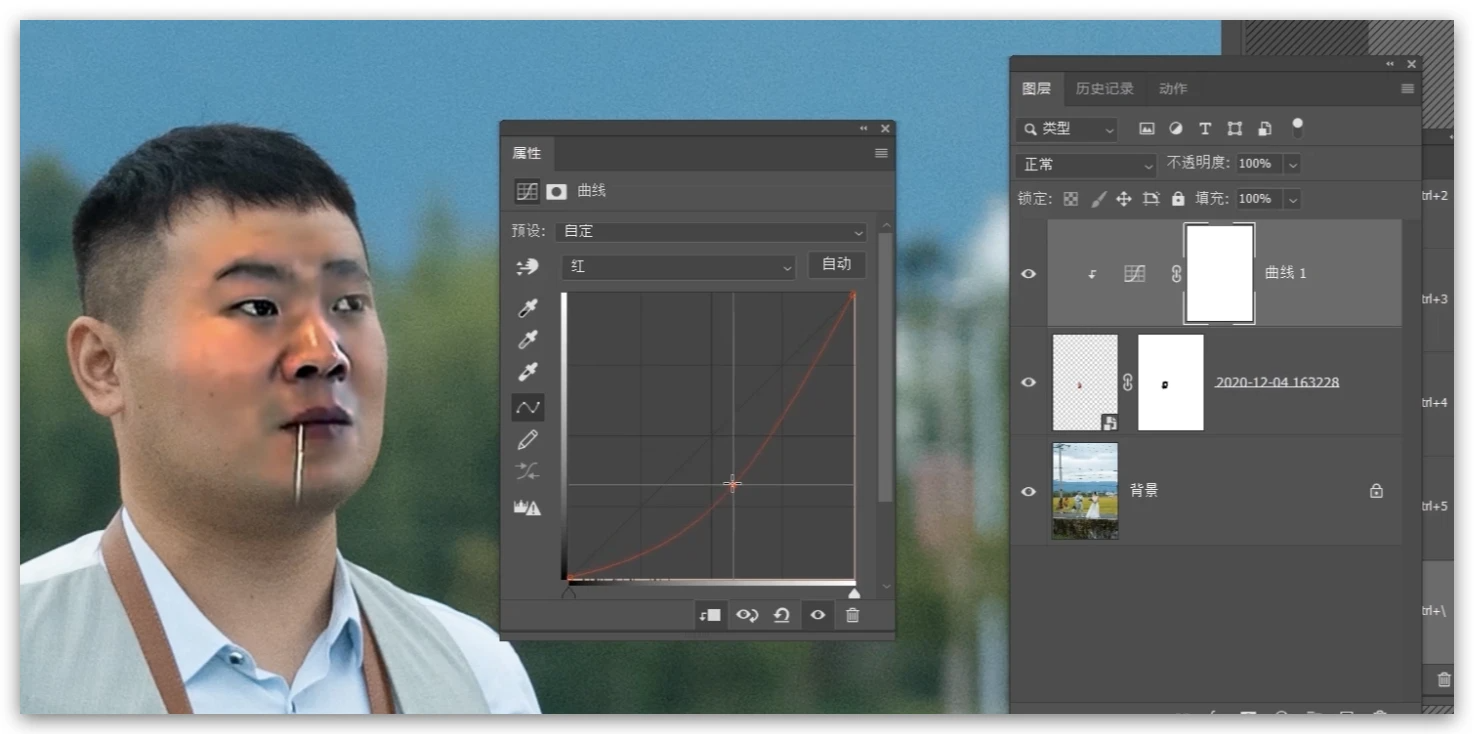Select the black point eyedropper in Curves
Screen dimensions: 1474x734
(527, 309)
